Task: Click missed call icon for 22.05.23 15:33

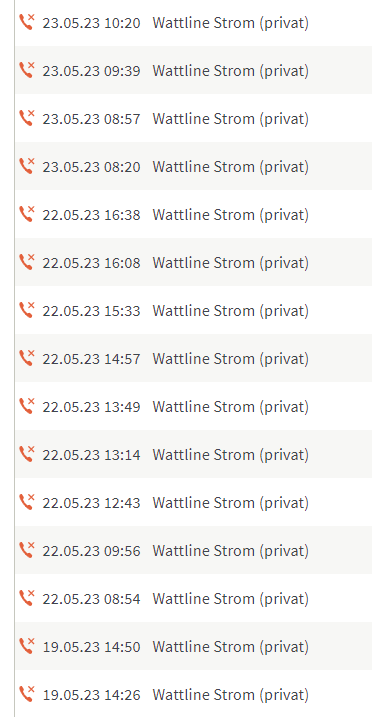Action: pyautogui.click(x=27, y=310)
